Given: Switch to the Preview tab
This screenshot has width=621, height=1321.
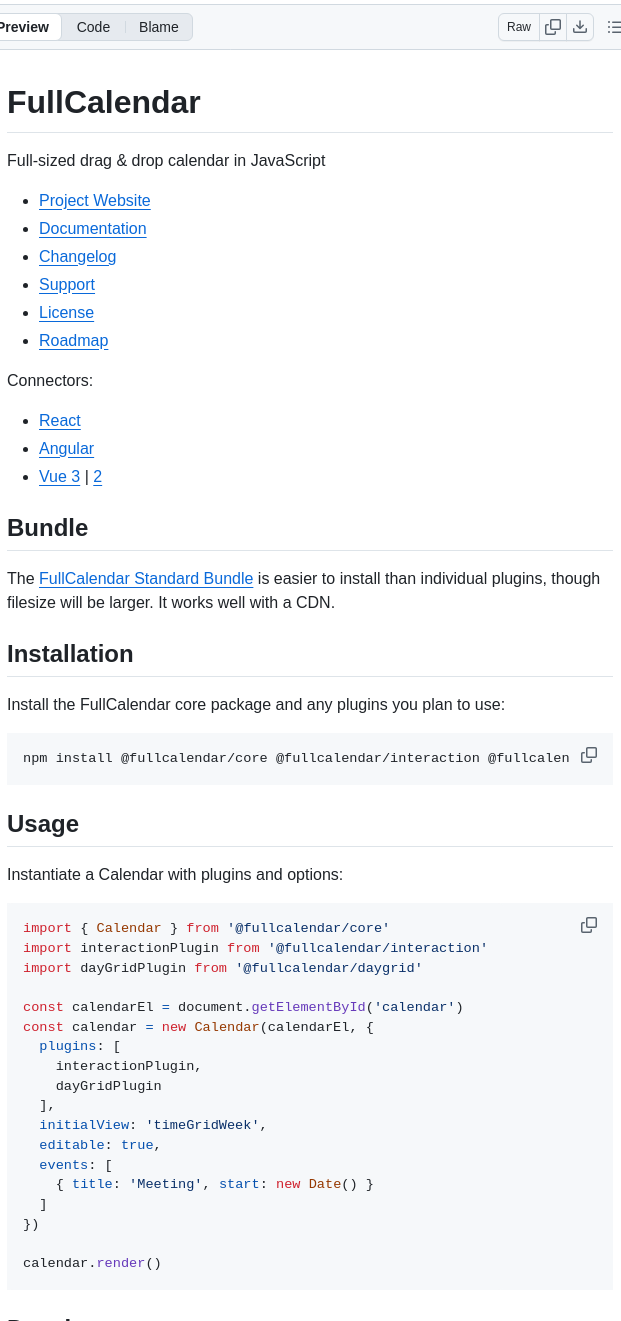Looking at the screenshot, I should pyautogui.click(x=24, y=27).
